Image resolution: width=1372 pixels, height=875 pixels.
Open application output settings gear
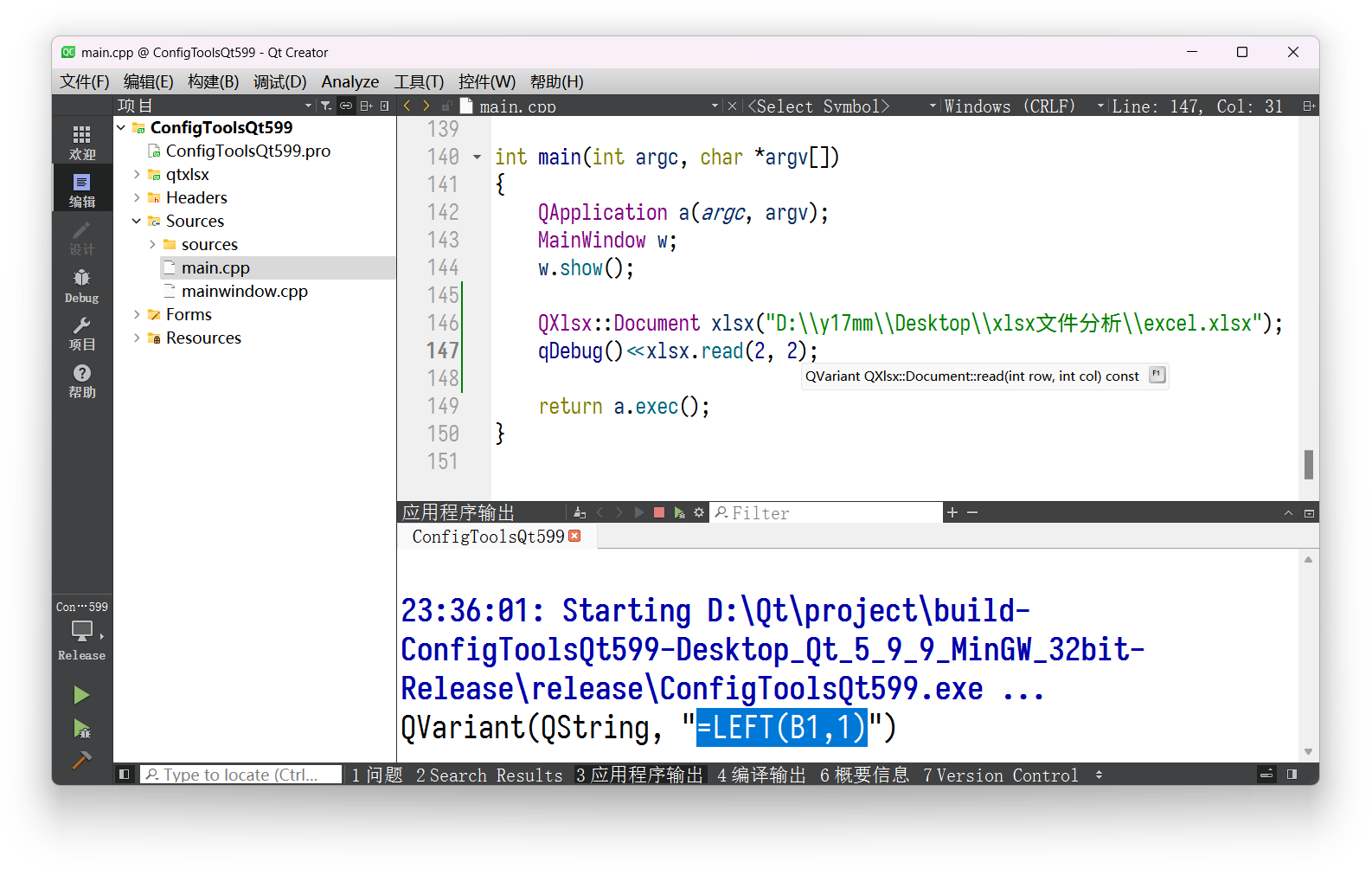pos(699,512)
